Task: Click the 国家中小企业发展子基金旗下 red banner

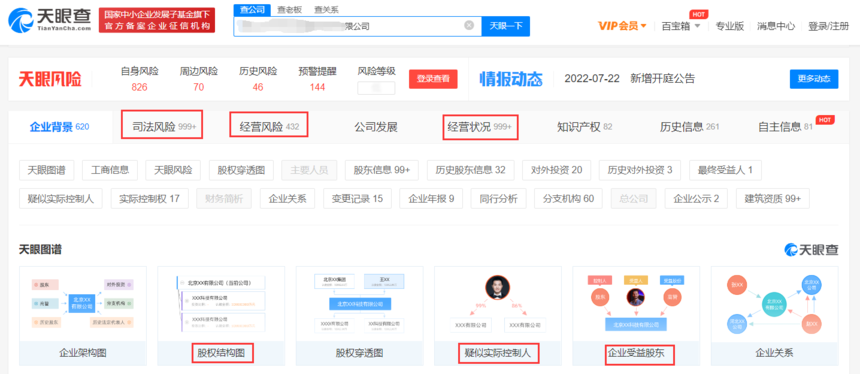Action: 157,20
